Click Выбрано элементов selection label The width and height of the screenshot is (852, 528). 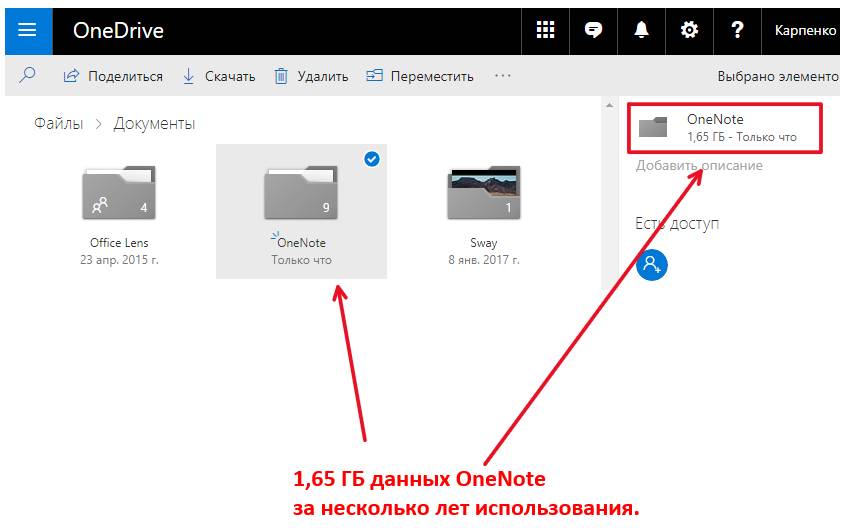[778, 76]
